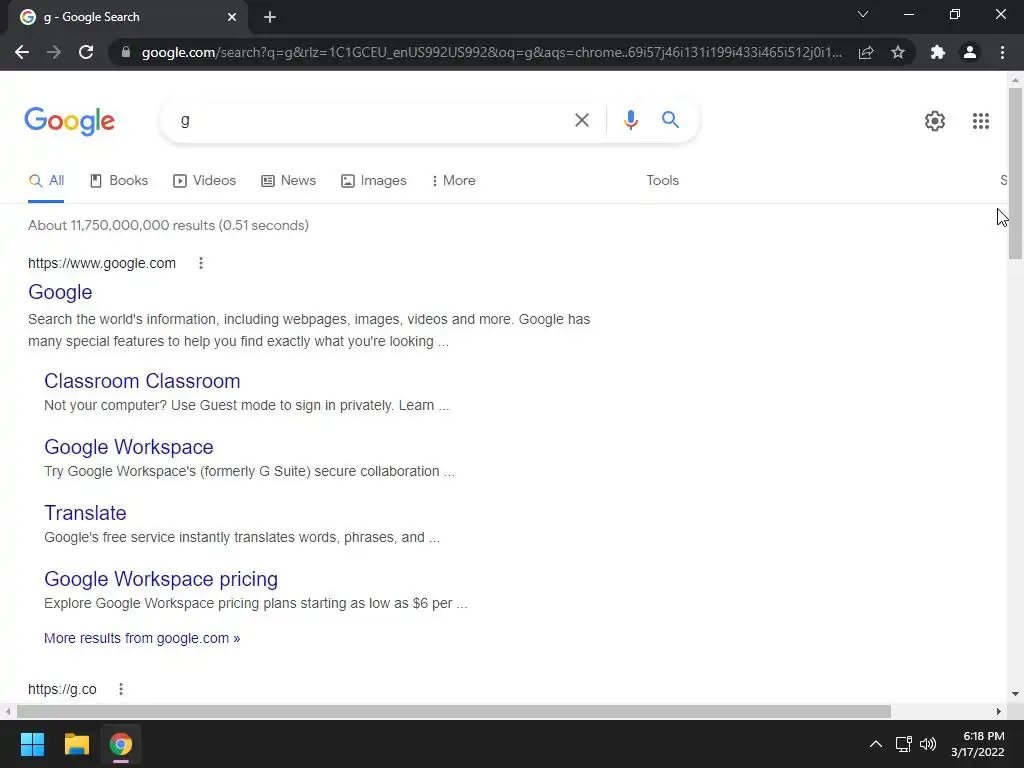Click the address bar URL
Screen dimensions: 1024x768
[491, 52]
